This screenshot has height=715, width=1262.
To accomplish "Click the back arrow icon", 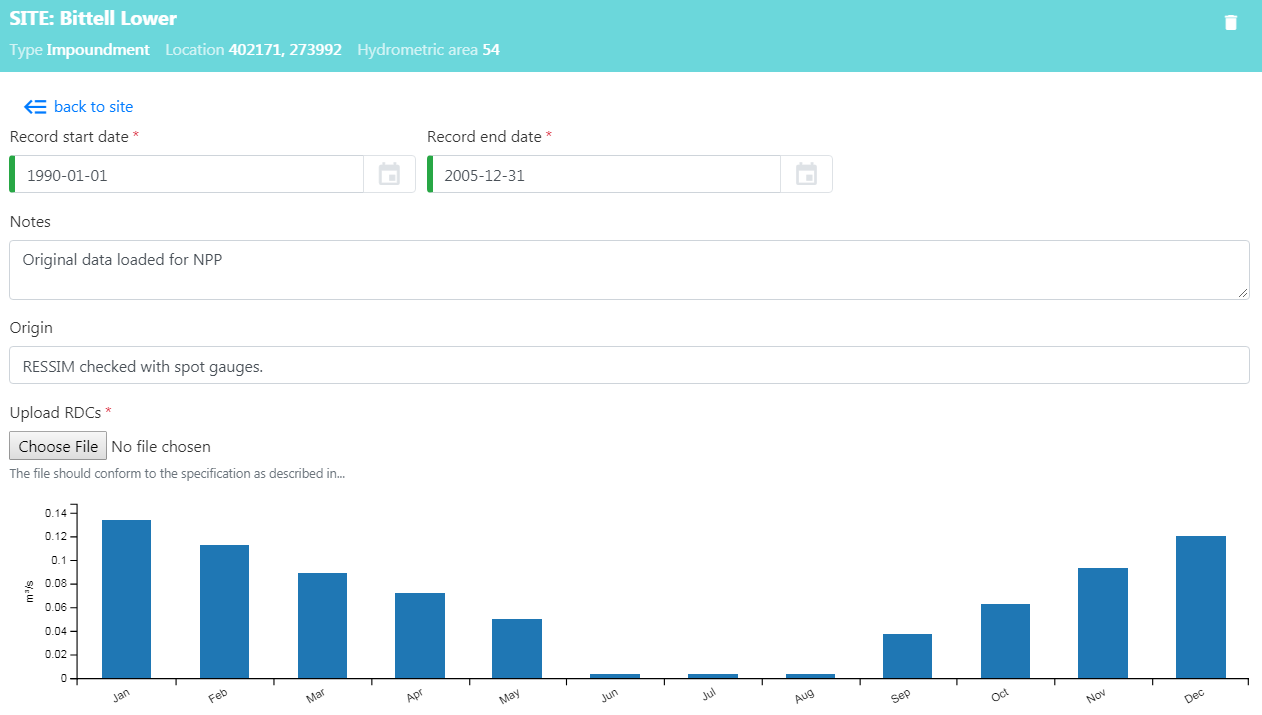I will 35,107.
